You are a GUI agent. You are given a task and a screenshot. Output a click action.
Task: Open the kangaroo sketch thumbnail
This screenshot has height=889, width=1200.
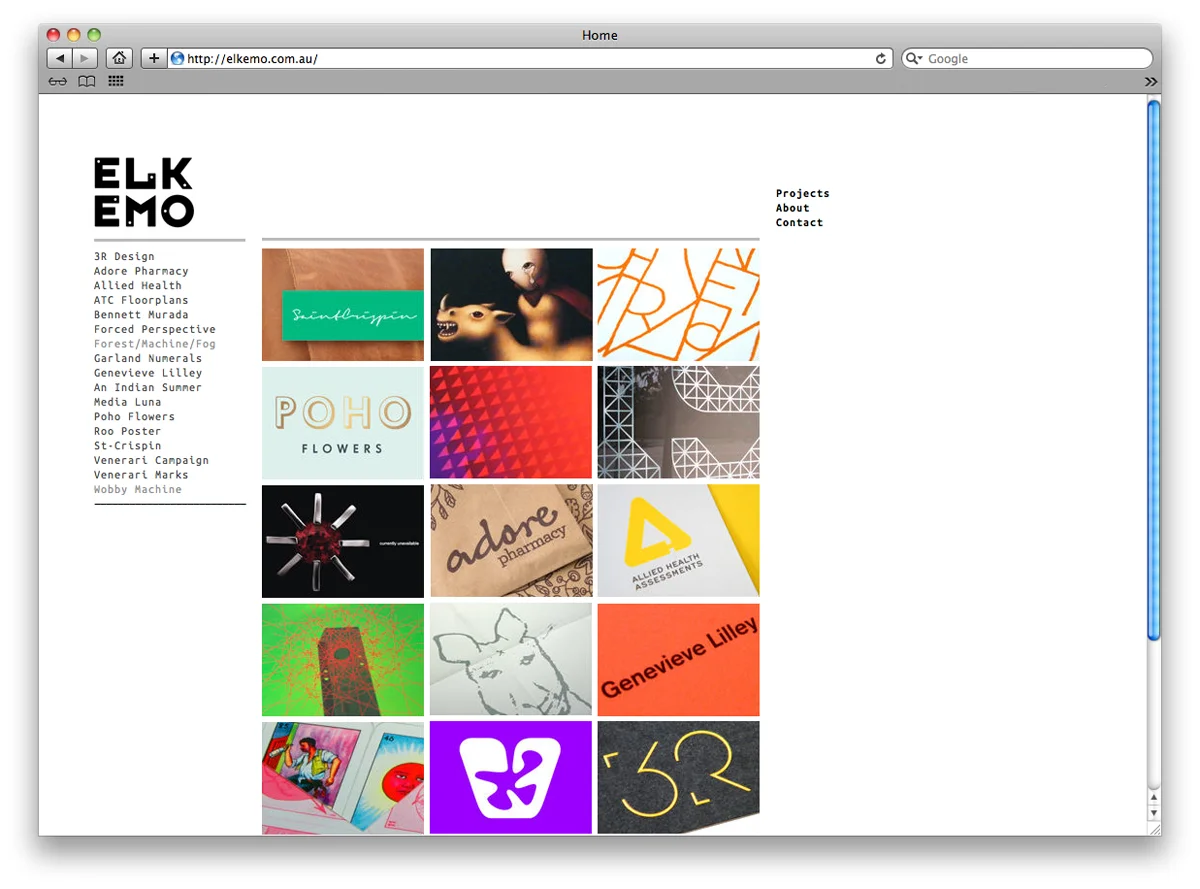[511, 659]
